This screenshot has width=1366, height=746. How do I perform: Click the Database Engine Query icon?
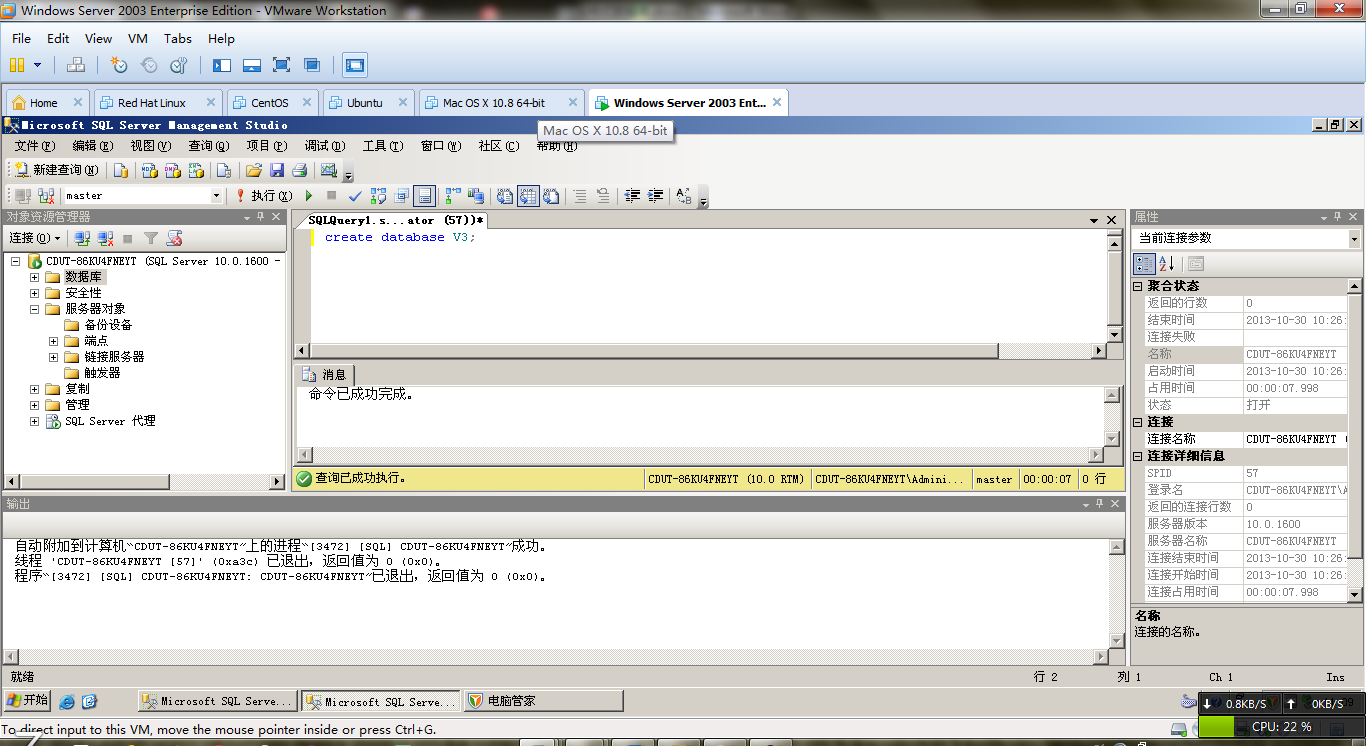point(121,170)
